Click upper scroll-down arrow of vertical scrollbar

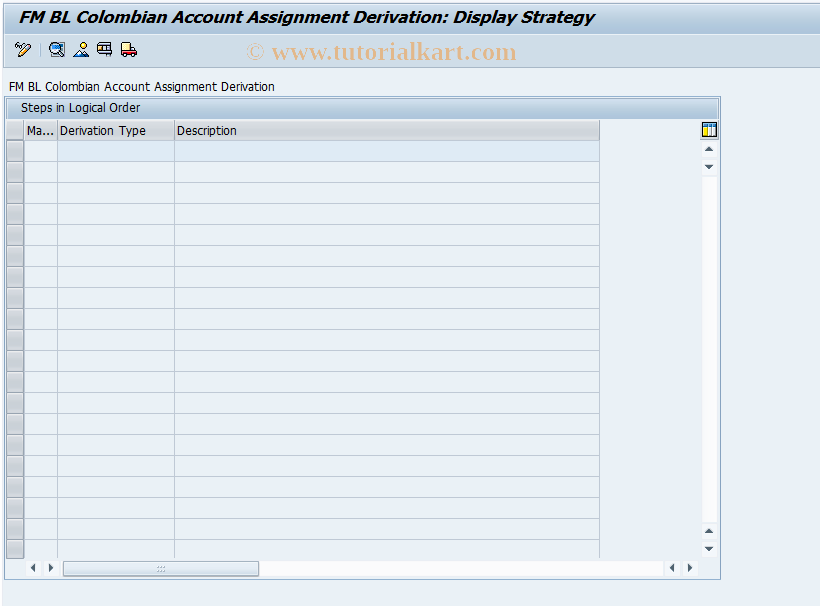click(709, 167)
